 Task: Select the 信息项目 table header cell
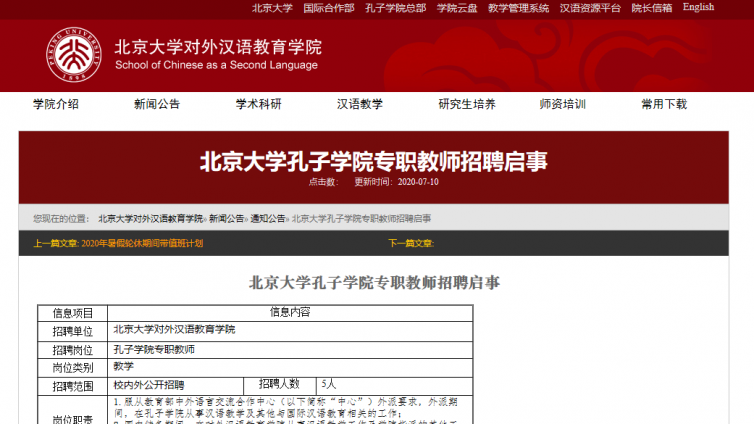pyautogui.click(x=73, y=313)
